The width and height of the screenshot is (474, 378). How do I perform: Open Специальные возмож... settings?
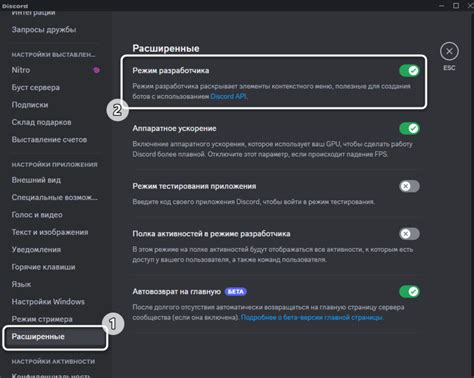coord(54,197)
